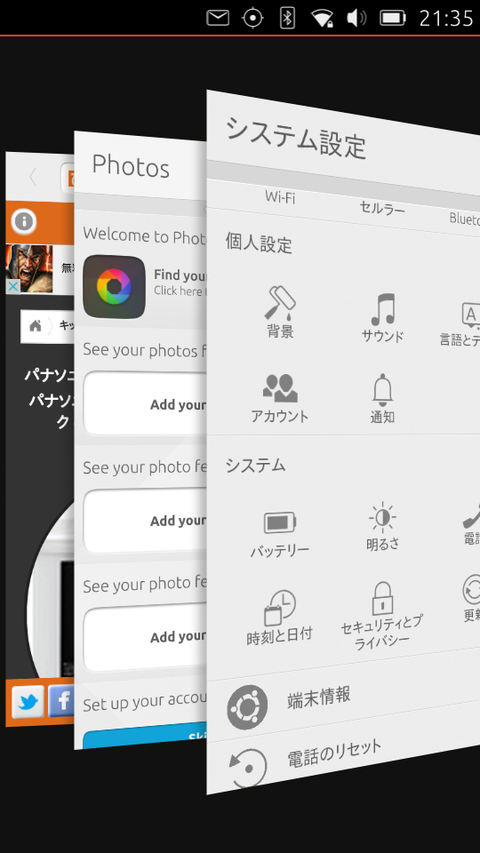Click the システム設定 header title
The width and height of the screenshot is (480, 853).
pos(296,137)
